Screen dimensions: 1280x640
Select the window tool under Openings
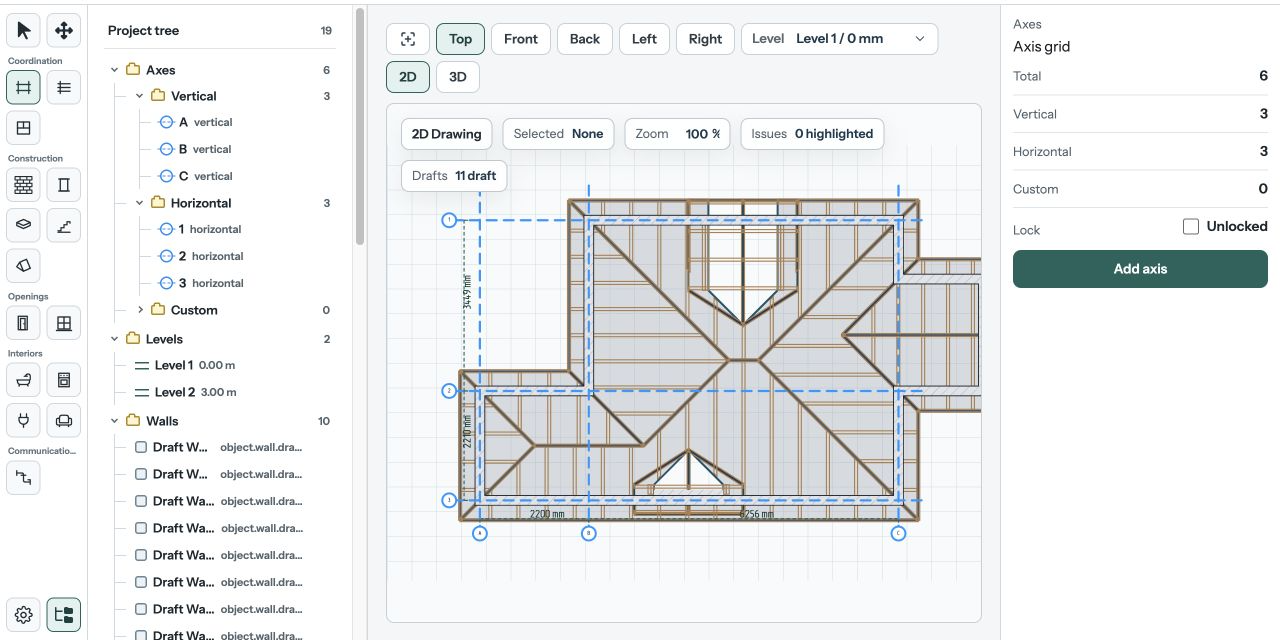(64, 323)
